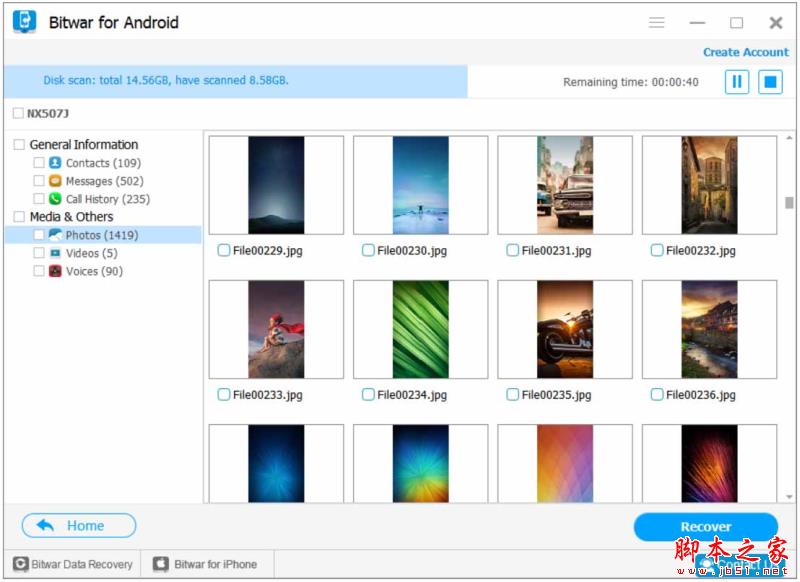Click the Bitwar Data Recovery icon
The height and width of the screenshot is (582, 800).
coord(20,564)
